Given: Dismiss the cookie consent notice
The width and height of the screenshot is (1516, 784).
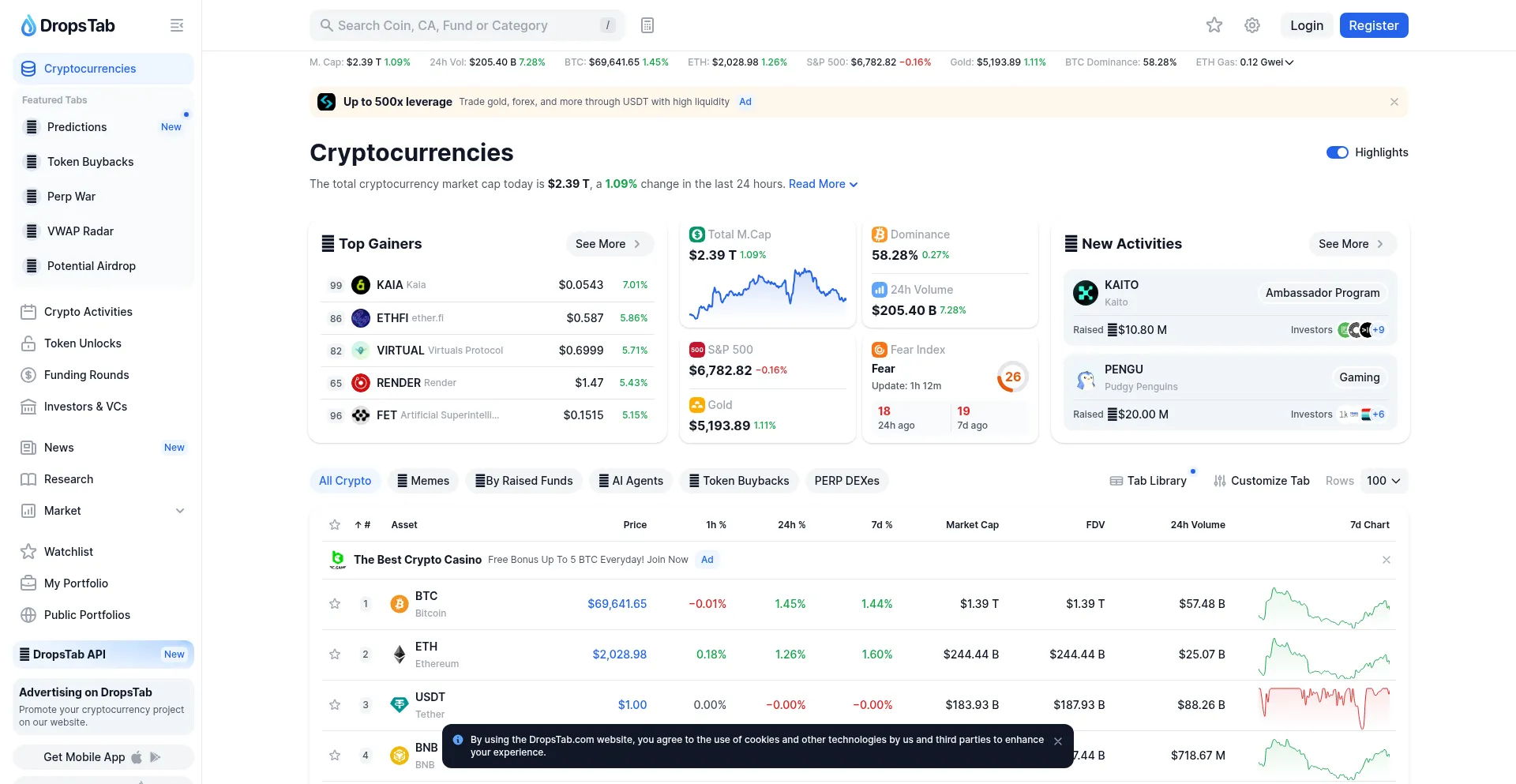Looking at the screenshot, I should [x=1058, y=741].
